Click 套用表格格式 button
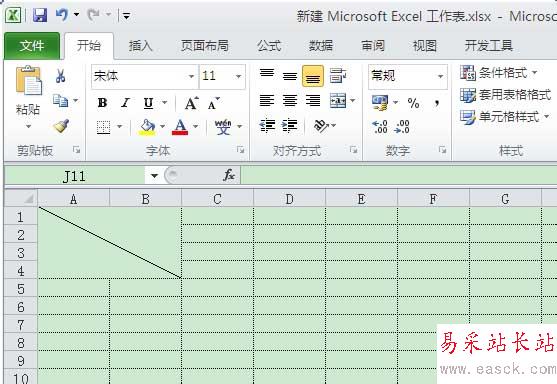Screen dimensions: 557x384 point(506,95)
